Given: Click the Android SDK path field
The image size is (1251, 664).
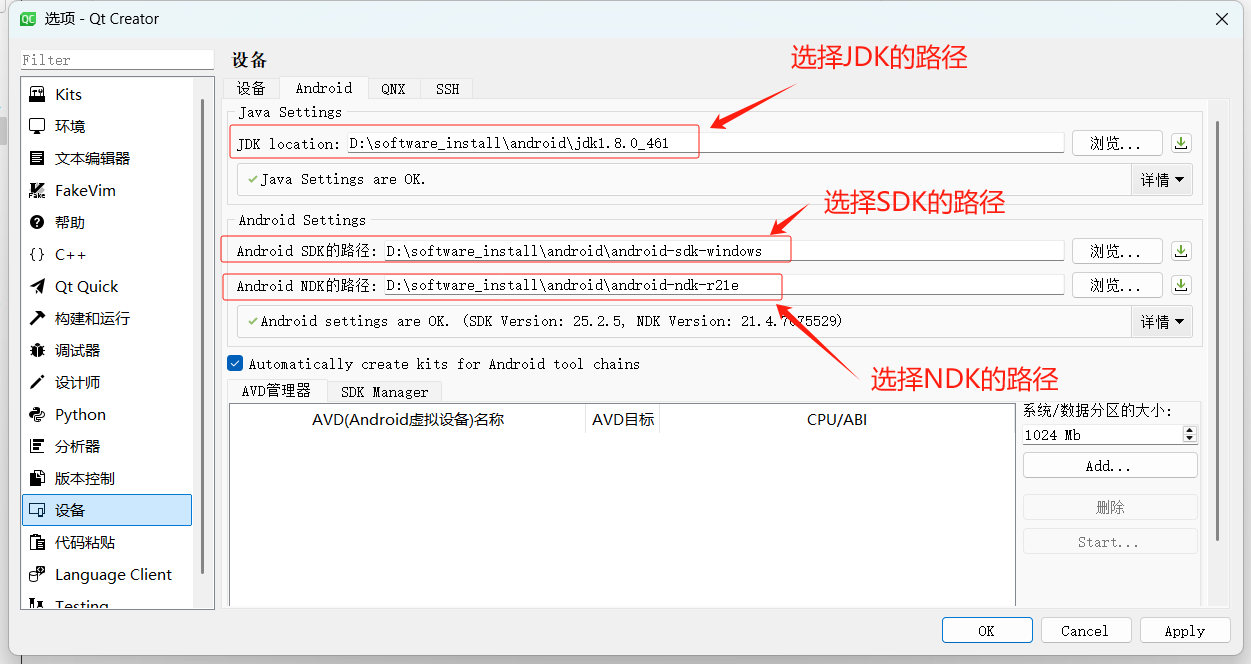Looking at the screenshot, I should (724, 251).
